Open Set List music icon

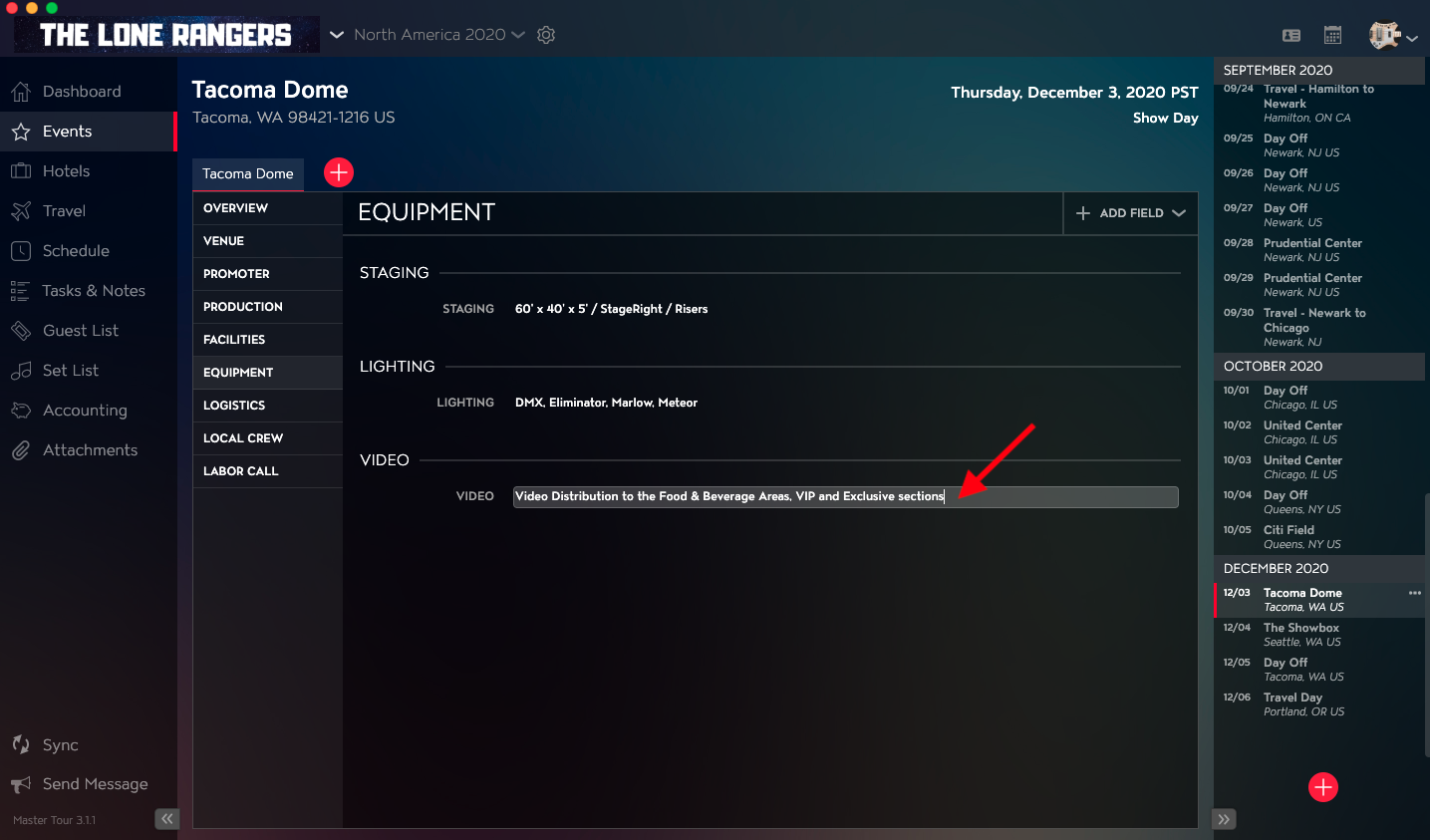(x=21, y=371)
